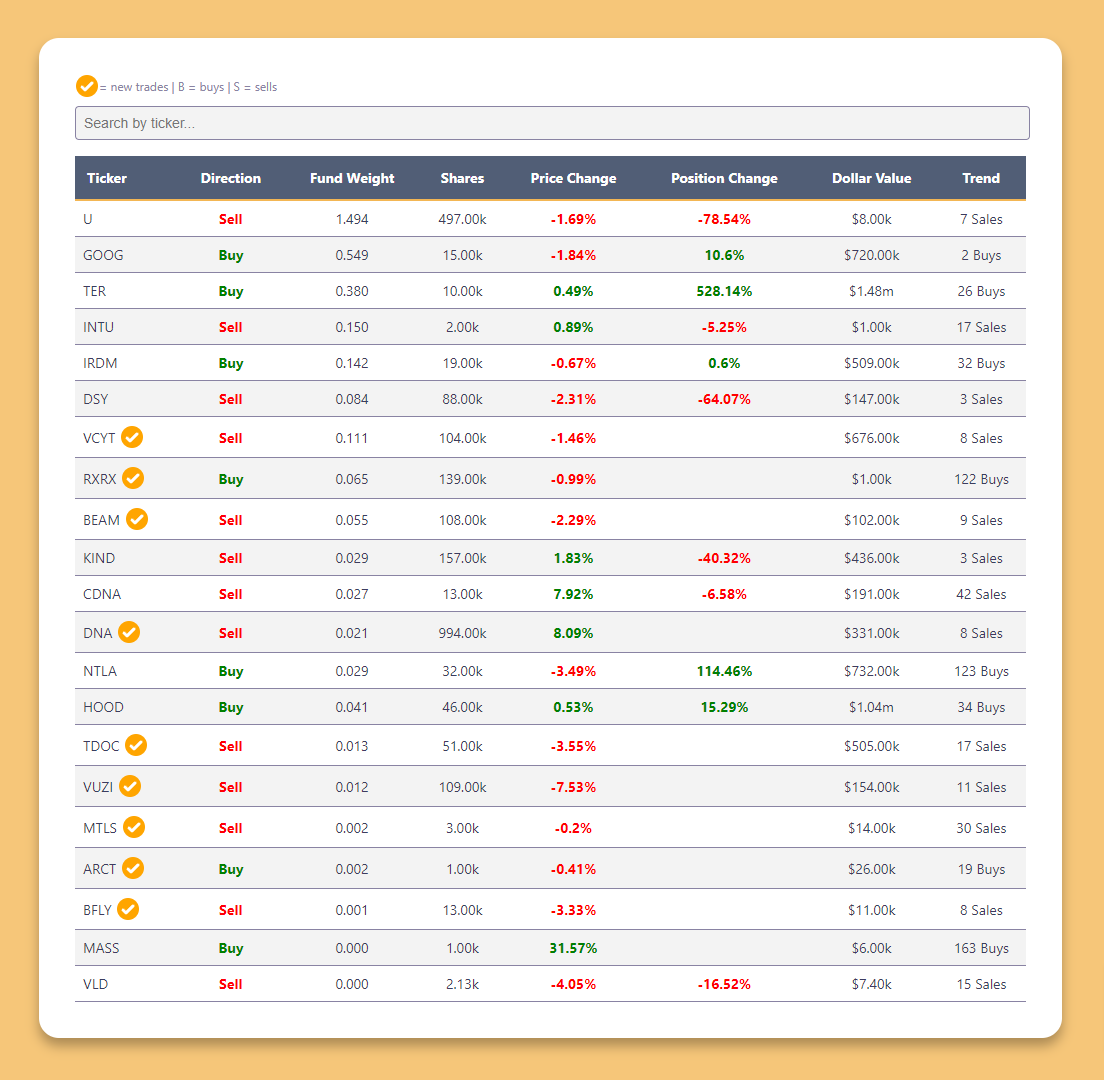Focus the Search by ticker field
Screen dimensions: 1104x1080
[552, 123]
